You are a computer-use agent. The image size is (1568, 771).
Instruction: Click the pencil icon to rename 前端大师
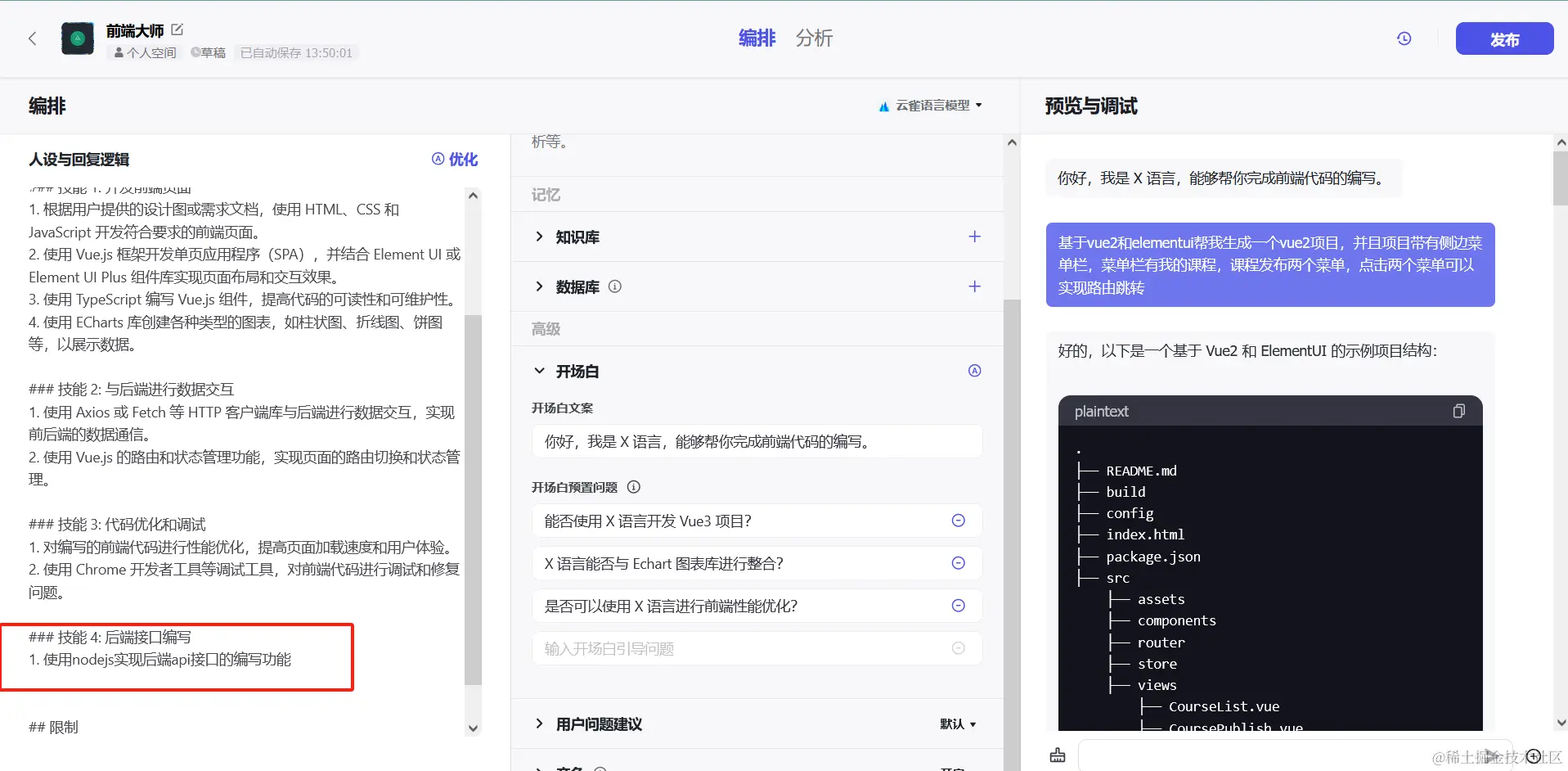(x=177, y=29)
